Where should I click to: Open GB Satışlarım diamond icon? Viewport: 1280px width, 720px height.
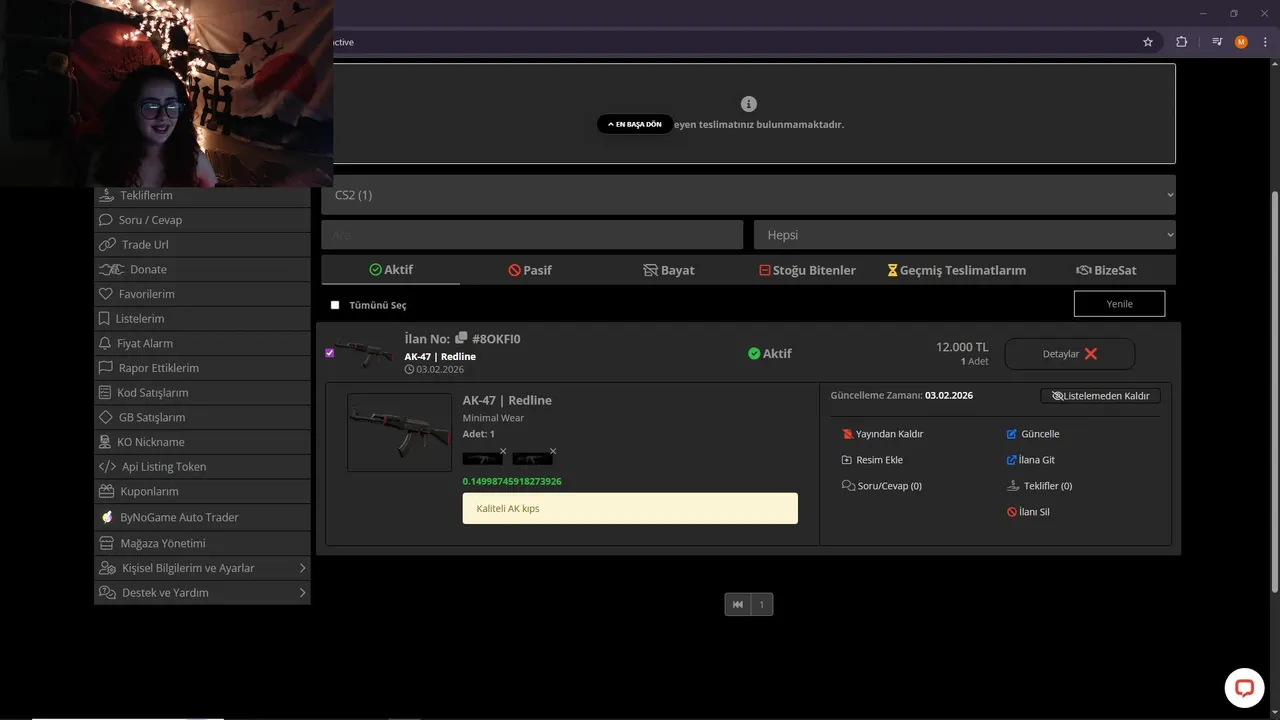click(106, 417)
